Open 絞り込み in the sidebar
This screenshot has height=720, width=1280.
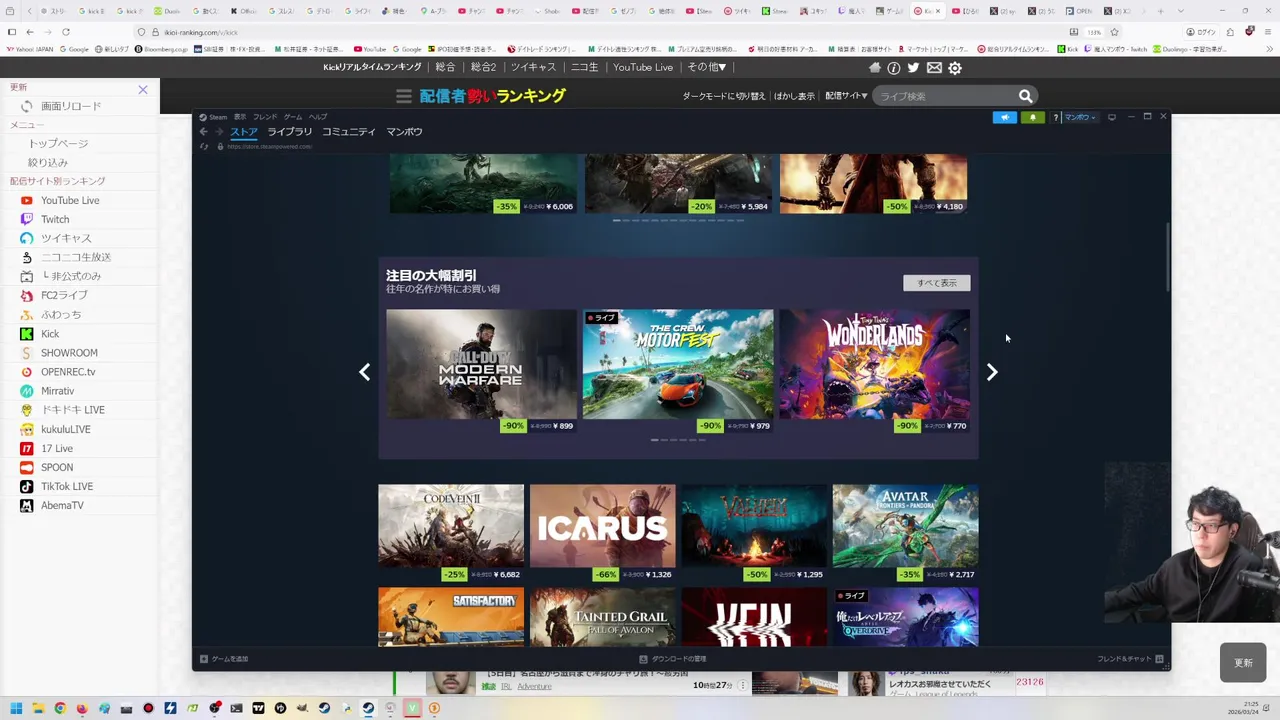click(48, 163)
